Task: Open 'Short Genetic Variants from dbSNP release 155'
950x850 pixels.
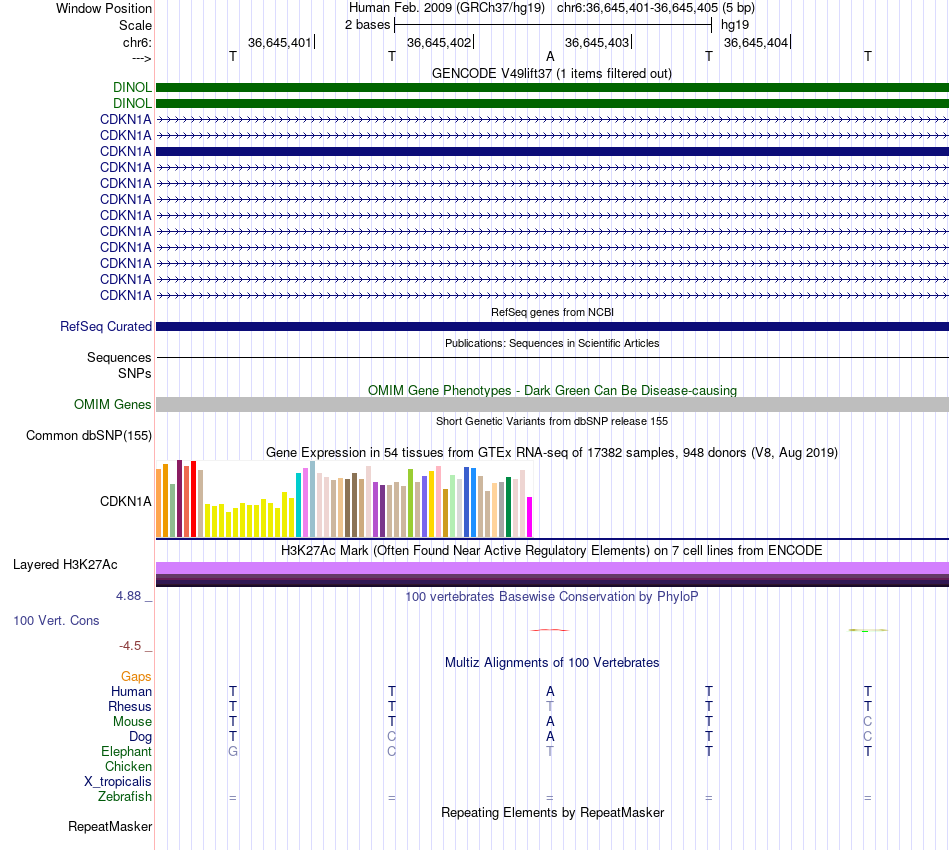Action: (x=552, y=421)
